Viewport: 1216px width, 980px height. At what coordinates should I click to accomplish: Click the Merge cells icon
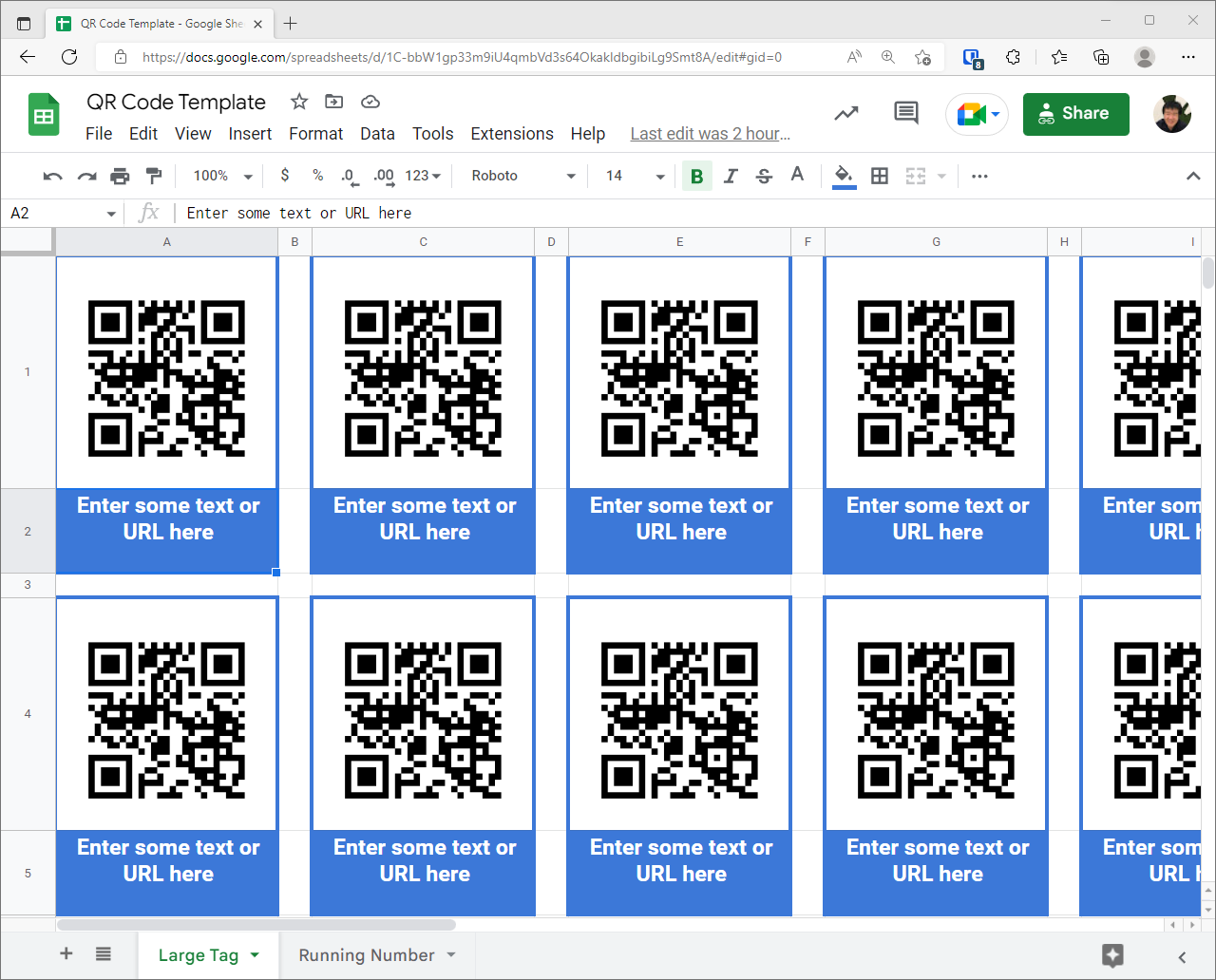coord(916,176)
